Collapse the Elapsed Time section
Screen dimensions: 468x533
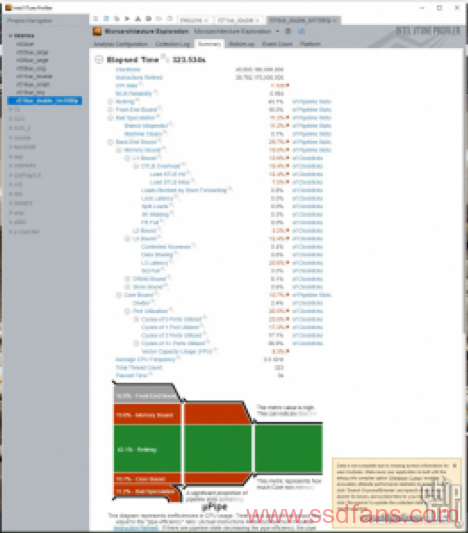coord(99,60)
